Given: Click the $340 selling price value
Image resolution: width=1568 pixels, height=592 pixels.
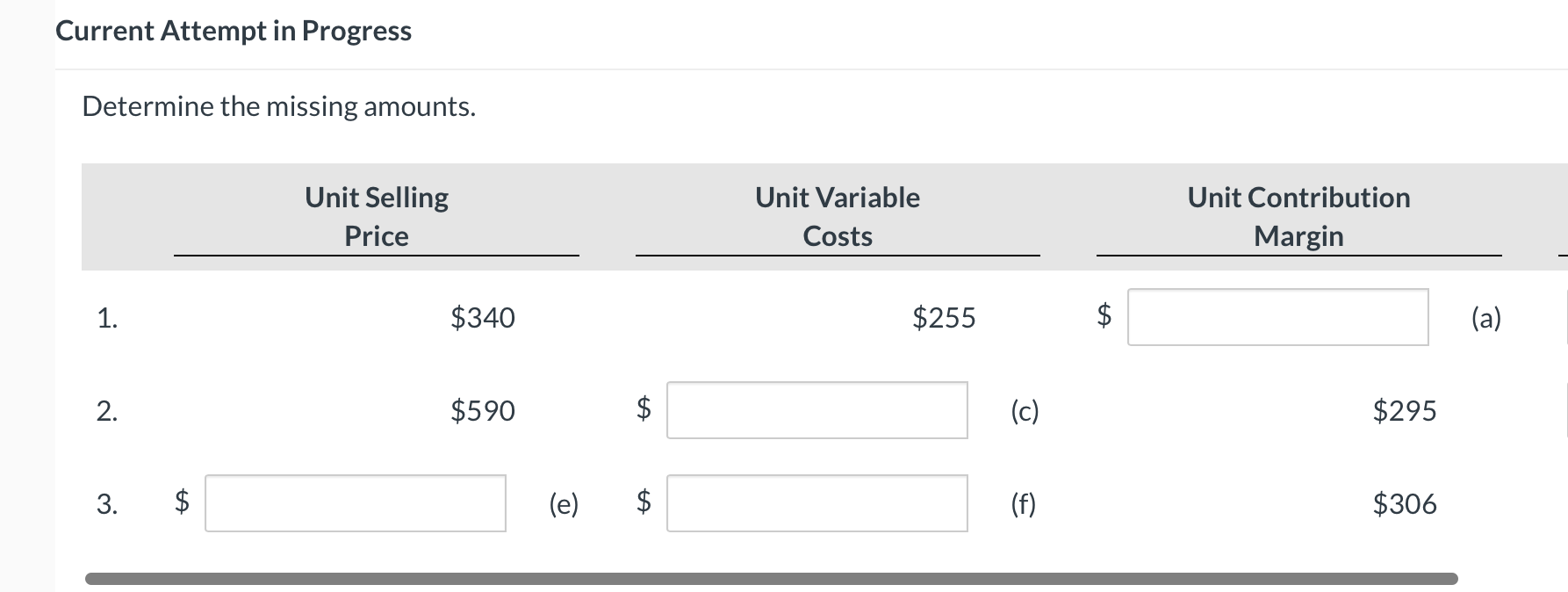Looking at the screenshot, I should (484, 318).
